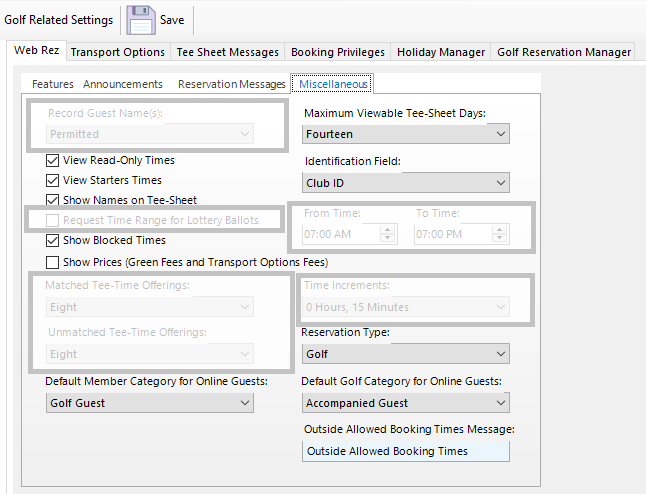The width and height of the screenshot is (646, 494).
Task: Enable the Show Prices checkbox
Action: coord(52,263)
